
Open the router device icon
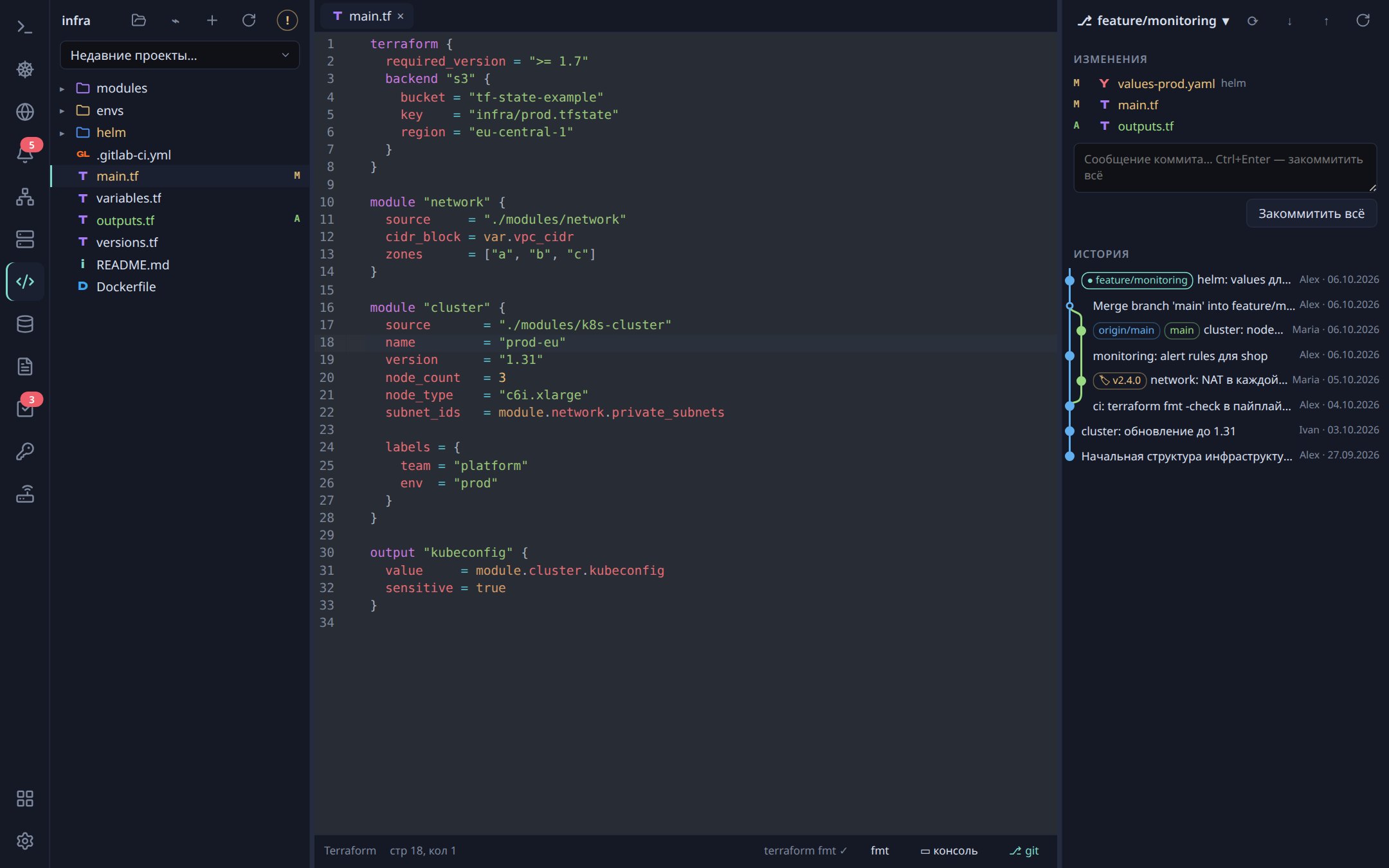pos(24,494)
